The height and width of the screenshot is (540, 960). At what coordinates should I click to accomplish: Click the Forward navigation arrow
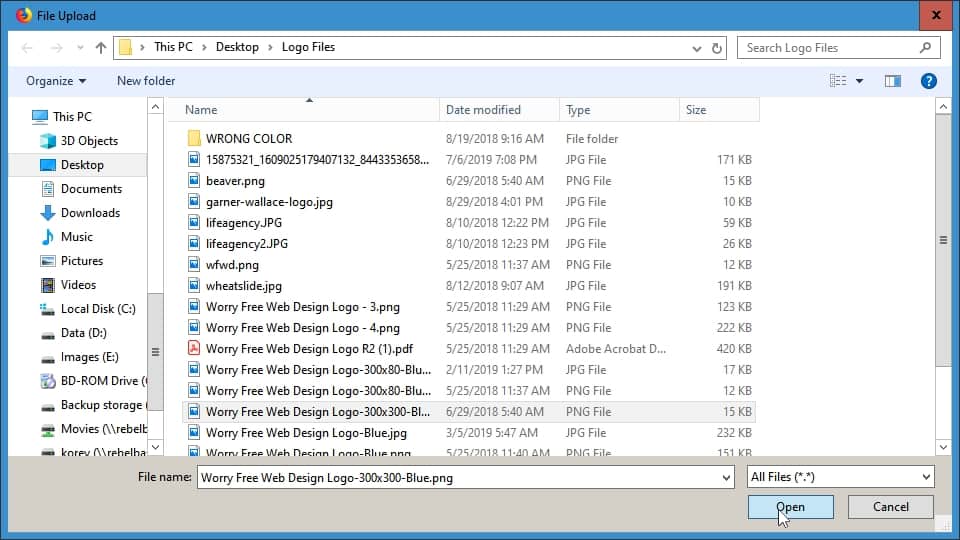[x=56, y=48]
